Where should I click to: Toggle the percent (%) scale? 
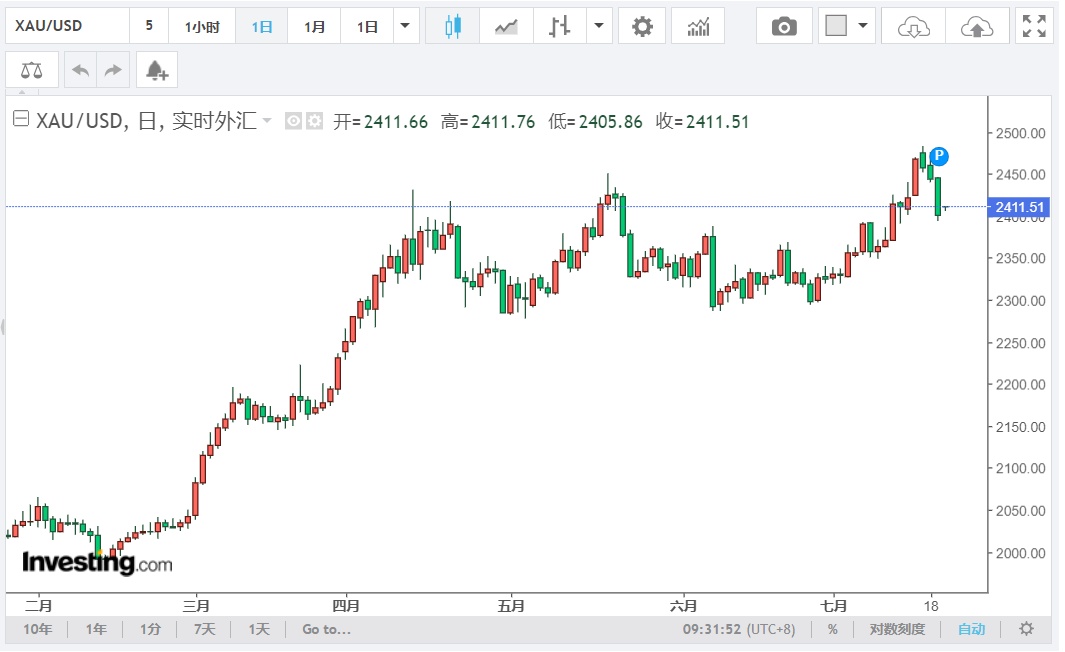pyautogui.click(x=832, y=629)
